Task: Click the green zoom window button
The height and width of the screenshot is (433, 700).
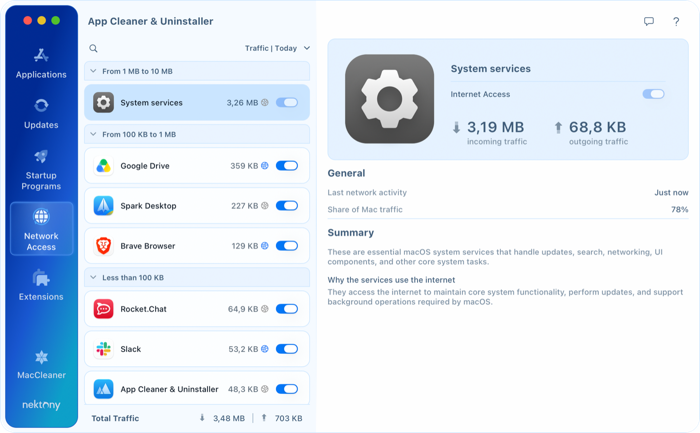Action: [x=55, y=21]
